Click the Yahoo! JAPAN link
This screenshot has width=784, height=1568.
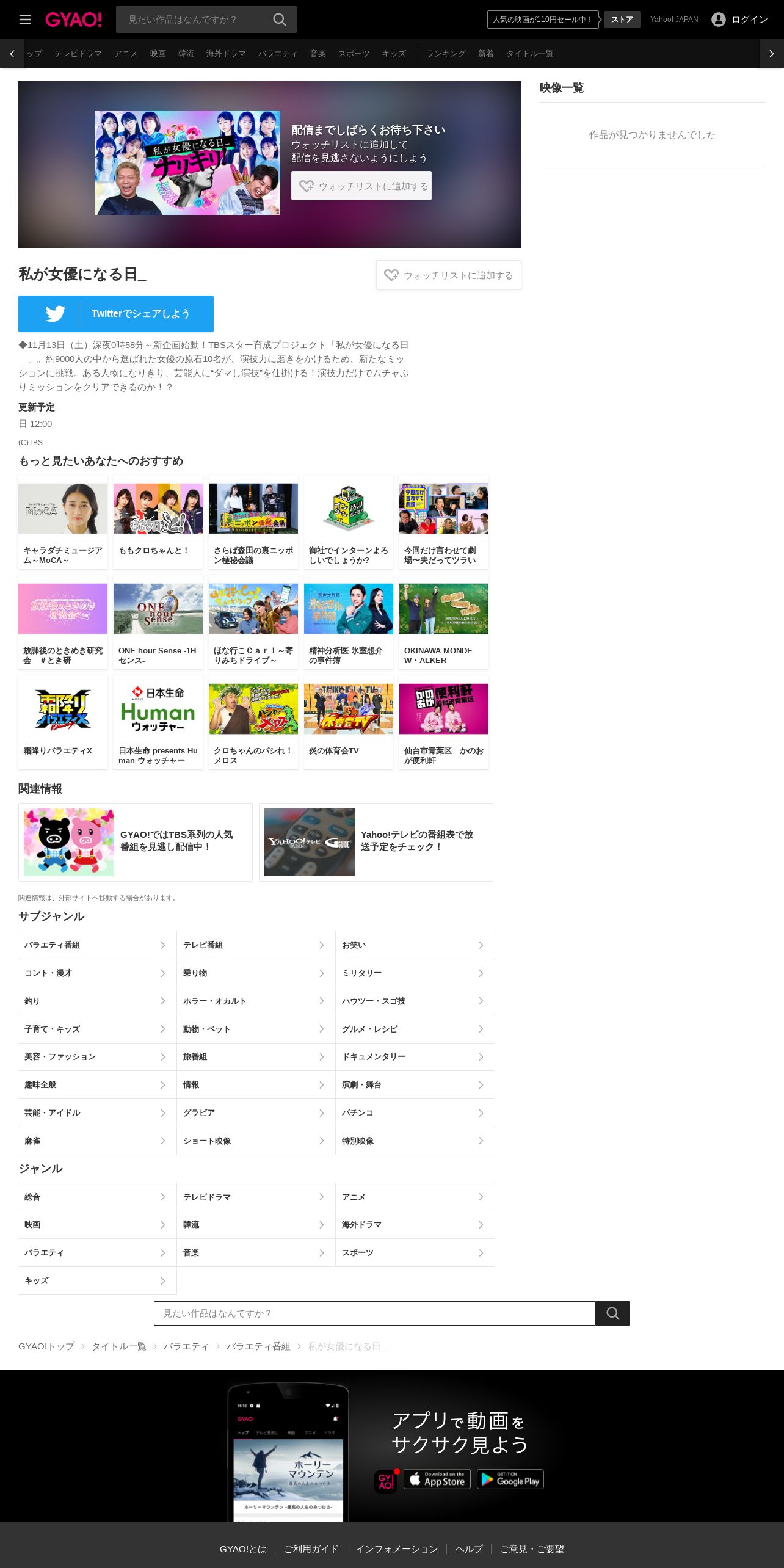pos(674,20)
